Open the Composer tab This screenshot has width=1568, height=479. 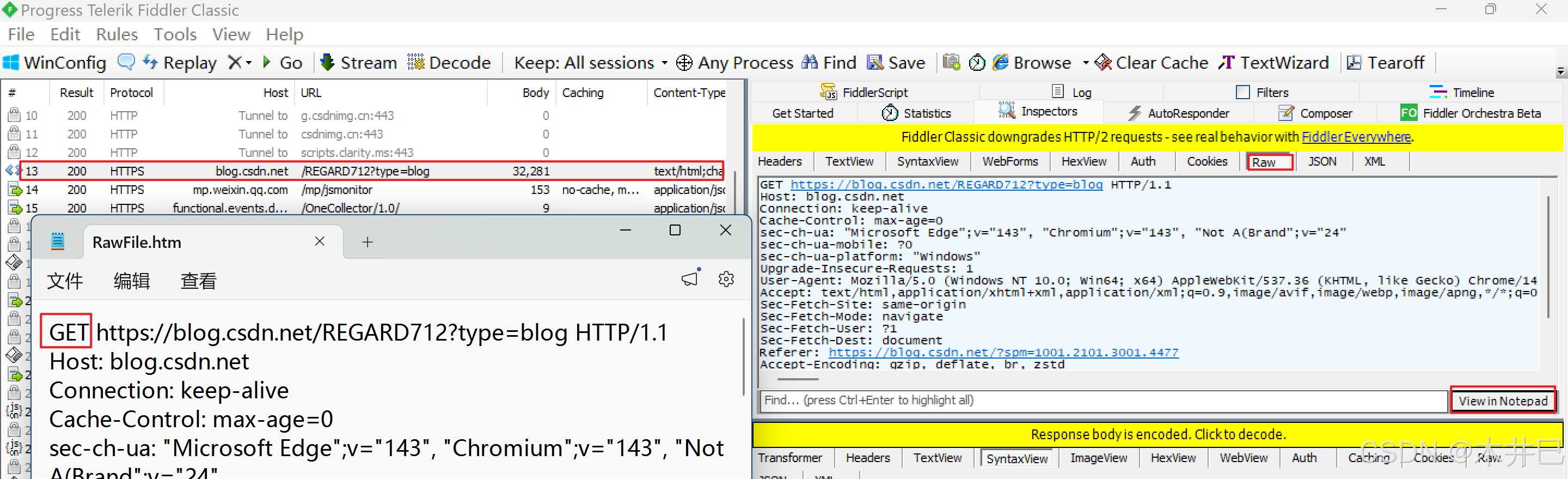click(1315, 113)
